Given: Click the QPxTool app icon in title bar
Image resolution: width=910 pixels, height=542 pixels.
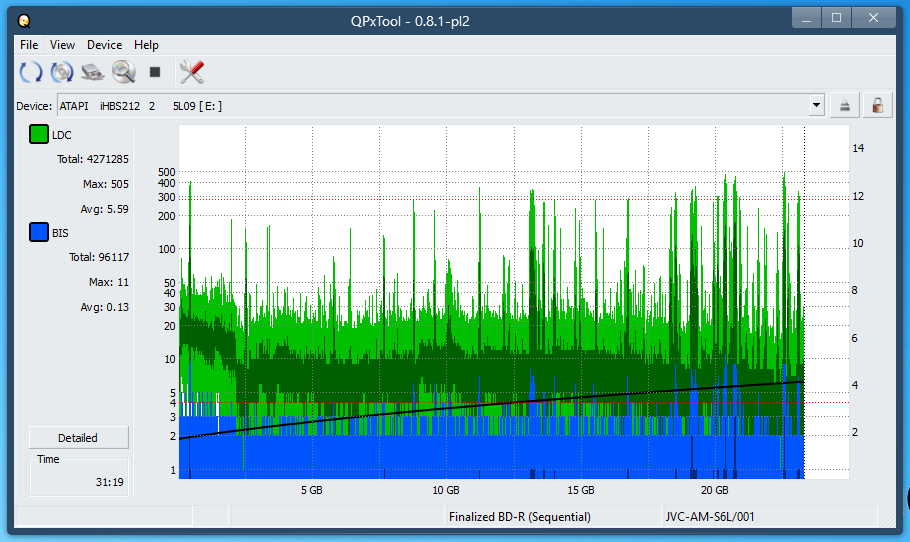Looking at the screenshot, I should point(24,19).
